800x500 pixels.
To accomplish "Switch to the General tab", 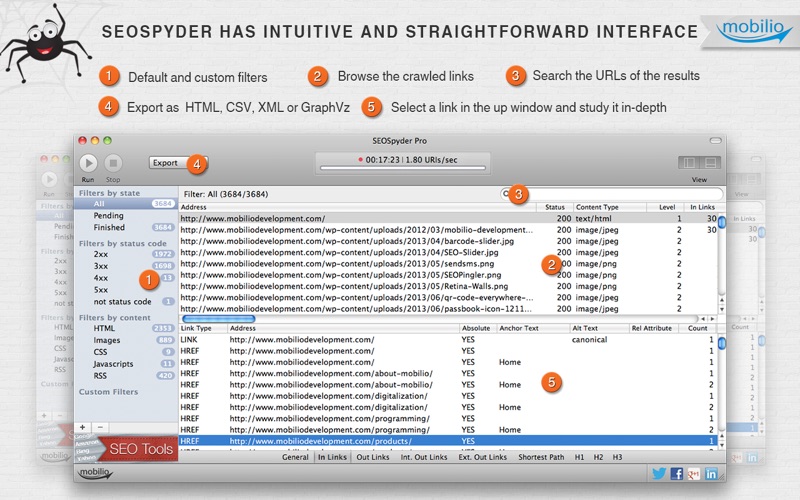I will point(295,457).
